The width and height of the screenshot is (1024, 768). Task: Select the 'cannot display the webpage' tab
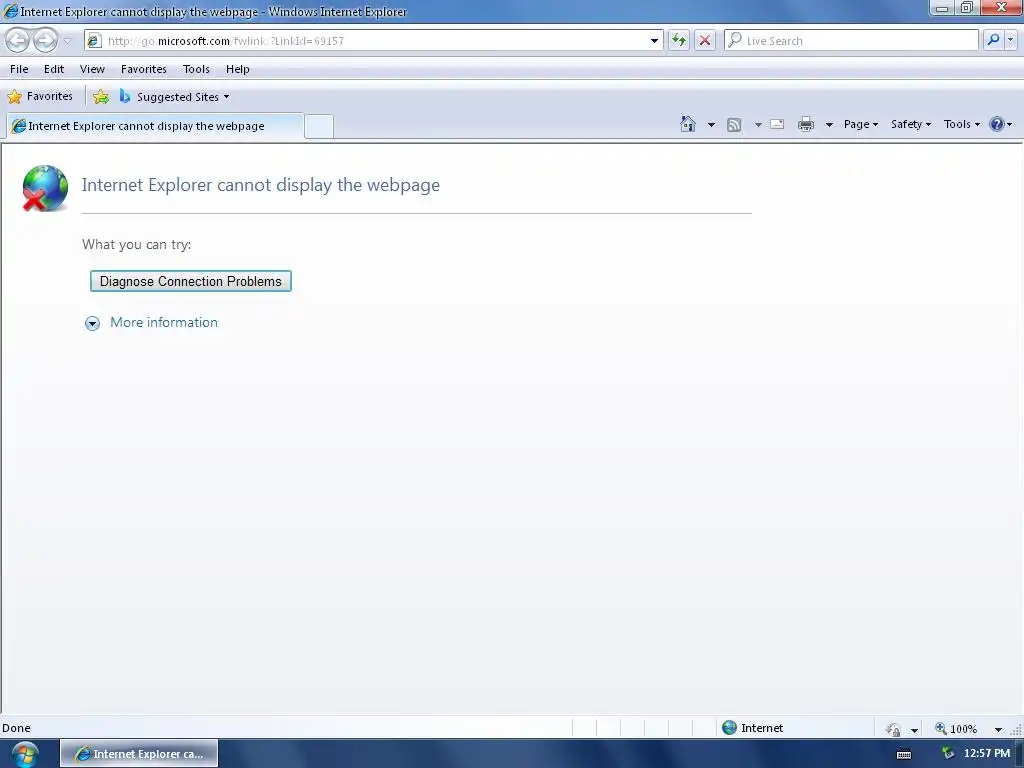pos(155,126)
